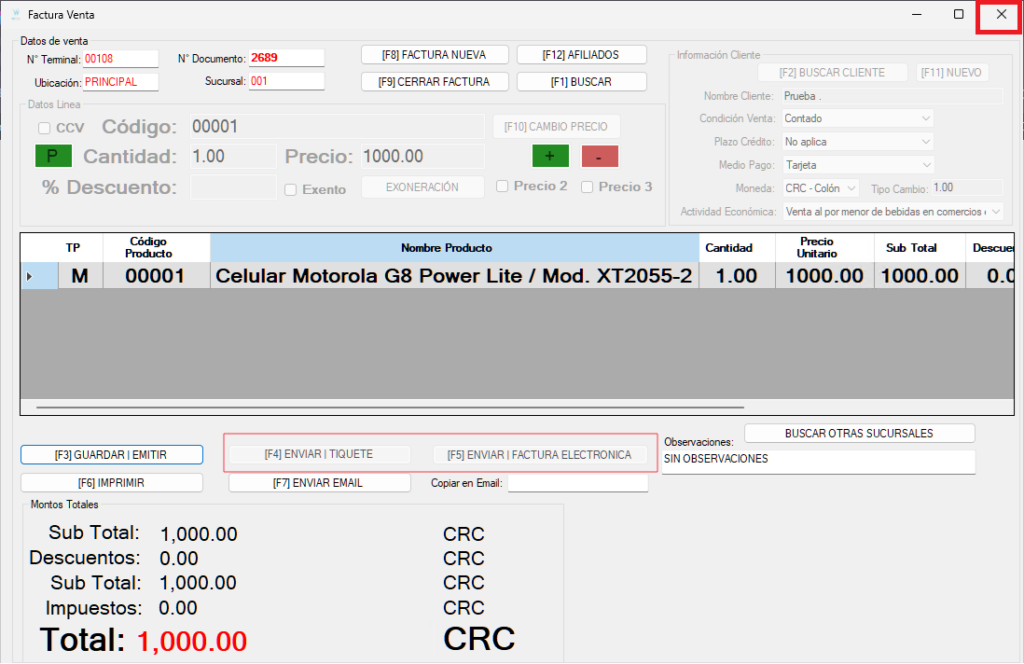The height and width of the screenshot is (664, 1024).
Task: Click the red minus remove-line button
Action: [600, 156]
